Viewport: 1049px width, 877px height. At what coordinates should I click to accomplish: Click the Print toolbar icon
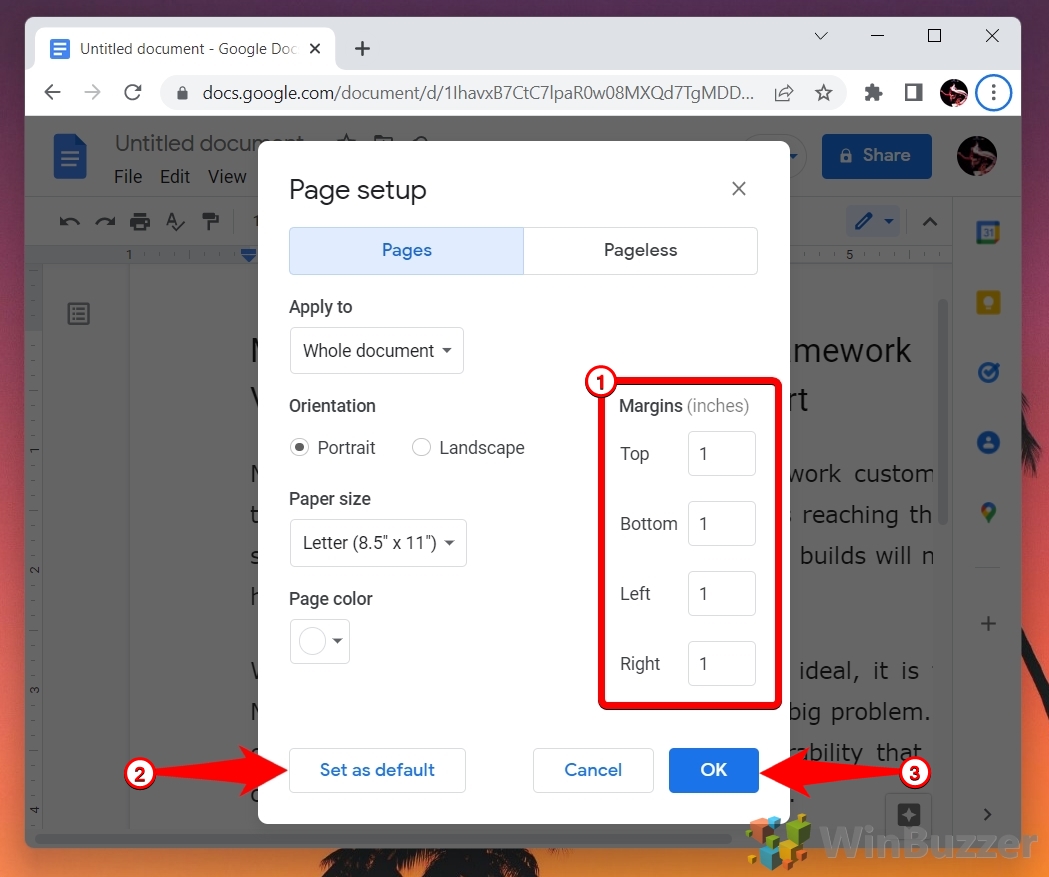coord(140,221)
